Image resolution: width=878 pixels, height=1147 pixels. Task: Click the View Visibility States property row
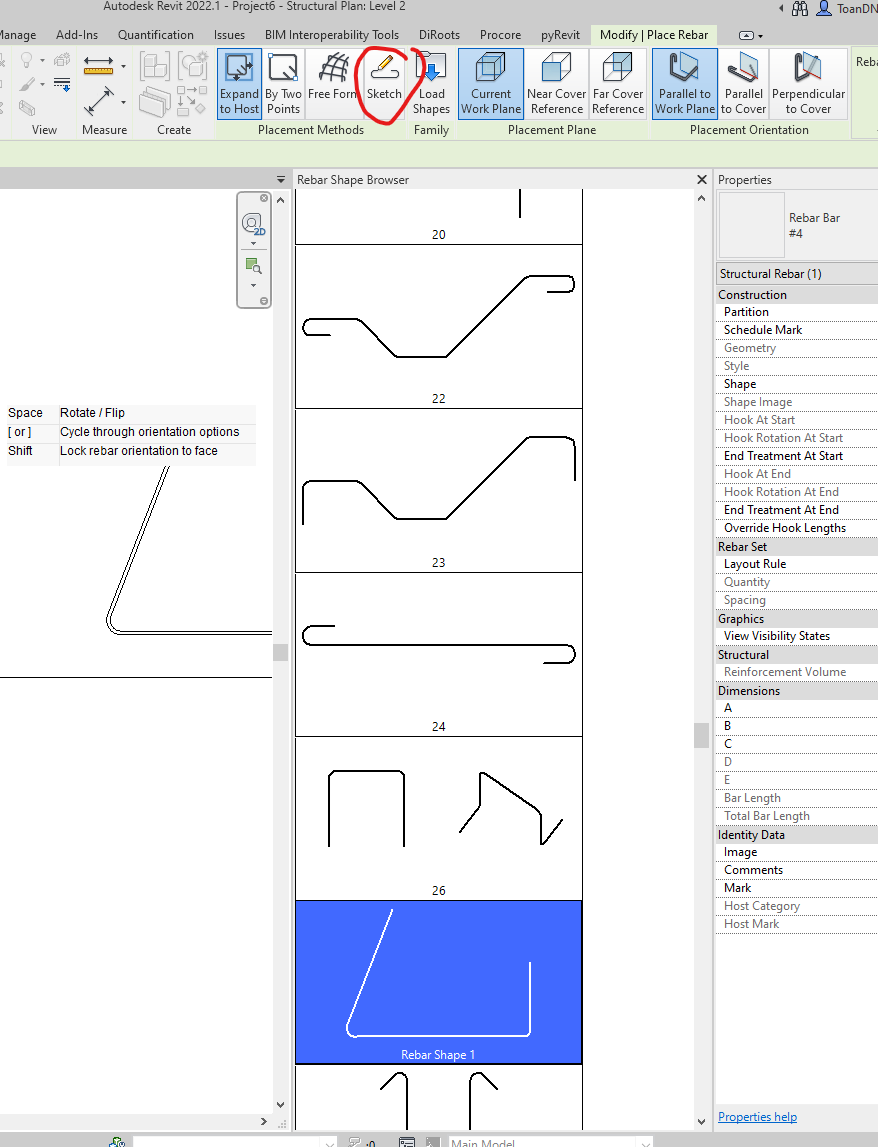[797, 636]
